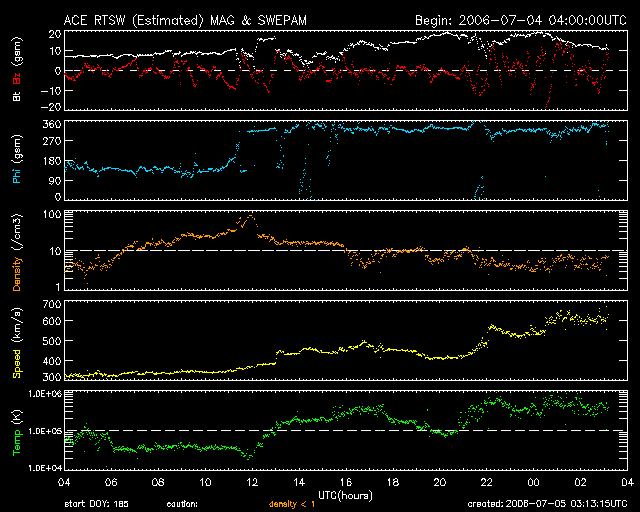Click the '600' tick on Speed axis

pos(52,321)
